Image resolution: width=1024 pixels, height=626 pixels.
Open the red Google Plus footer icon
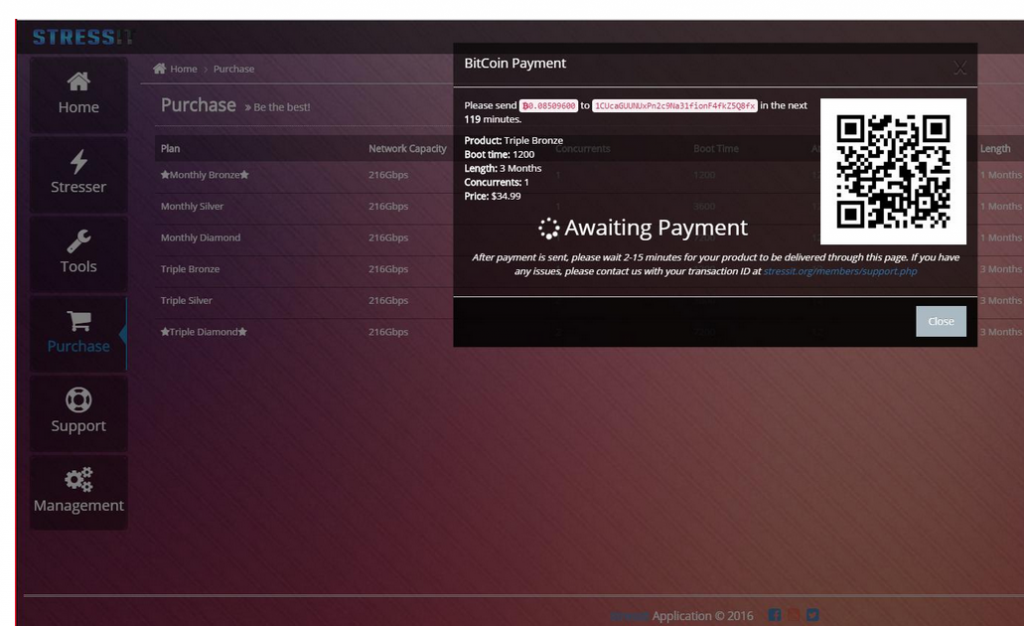coord(793,615)
